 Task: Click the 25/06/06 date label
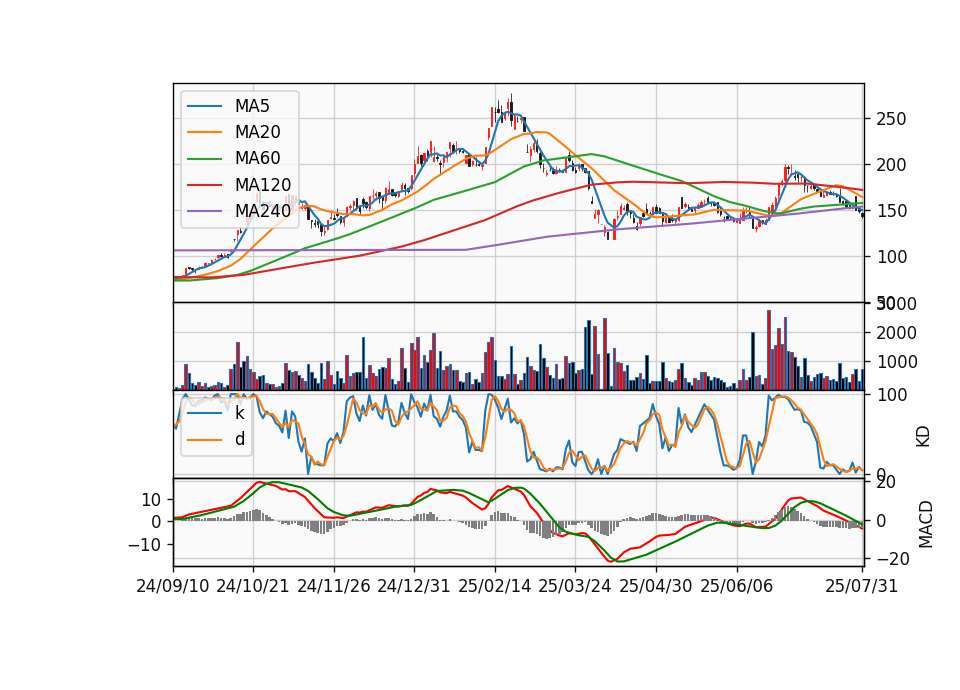pos(737,586)
